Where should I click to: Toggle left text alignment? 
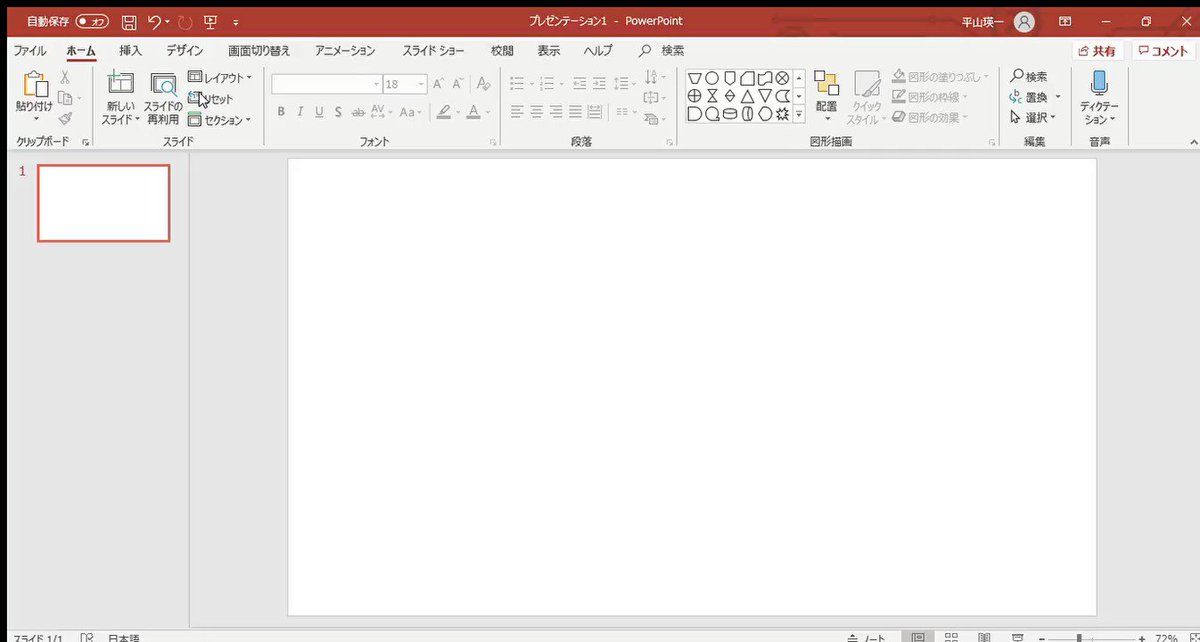[x=516, y=111]
